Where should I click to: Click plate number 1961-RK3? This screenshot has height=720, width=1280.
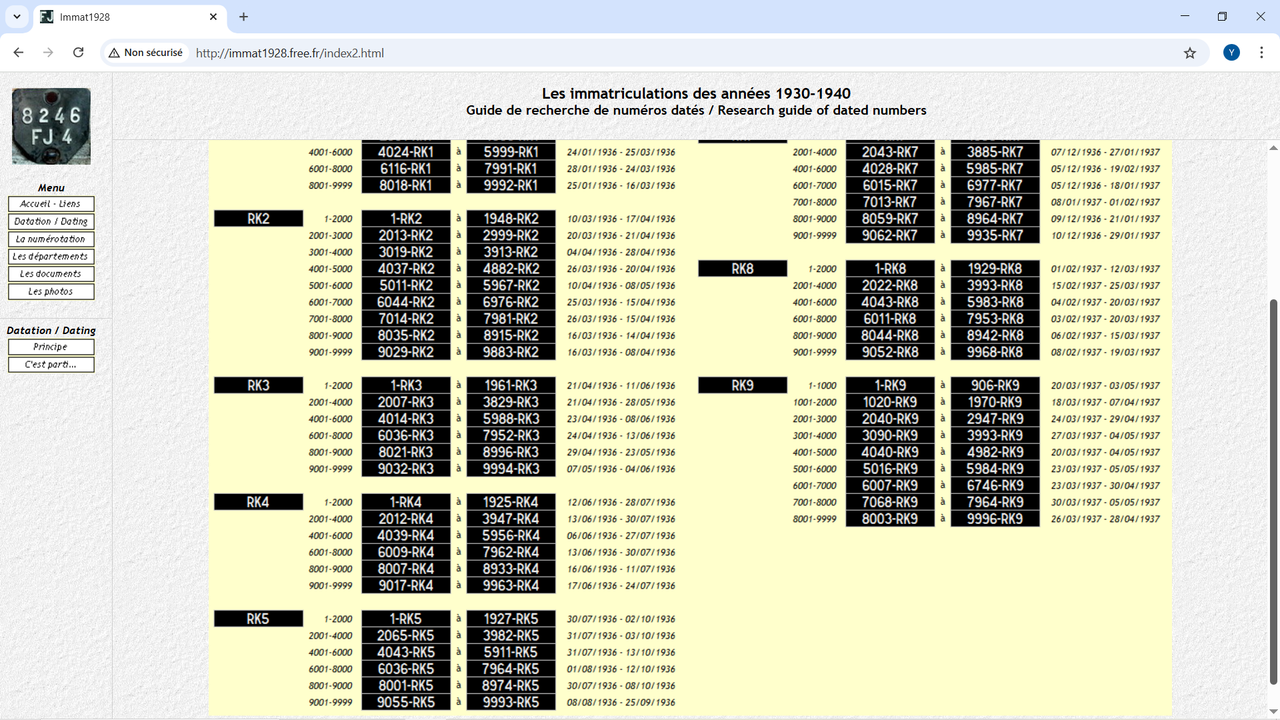[511, 386]
